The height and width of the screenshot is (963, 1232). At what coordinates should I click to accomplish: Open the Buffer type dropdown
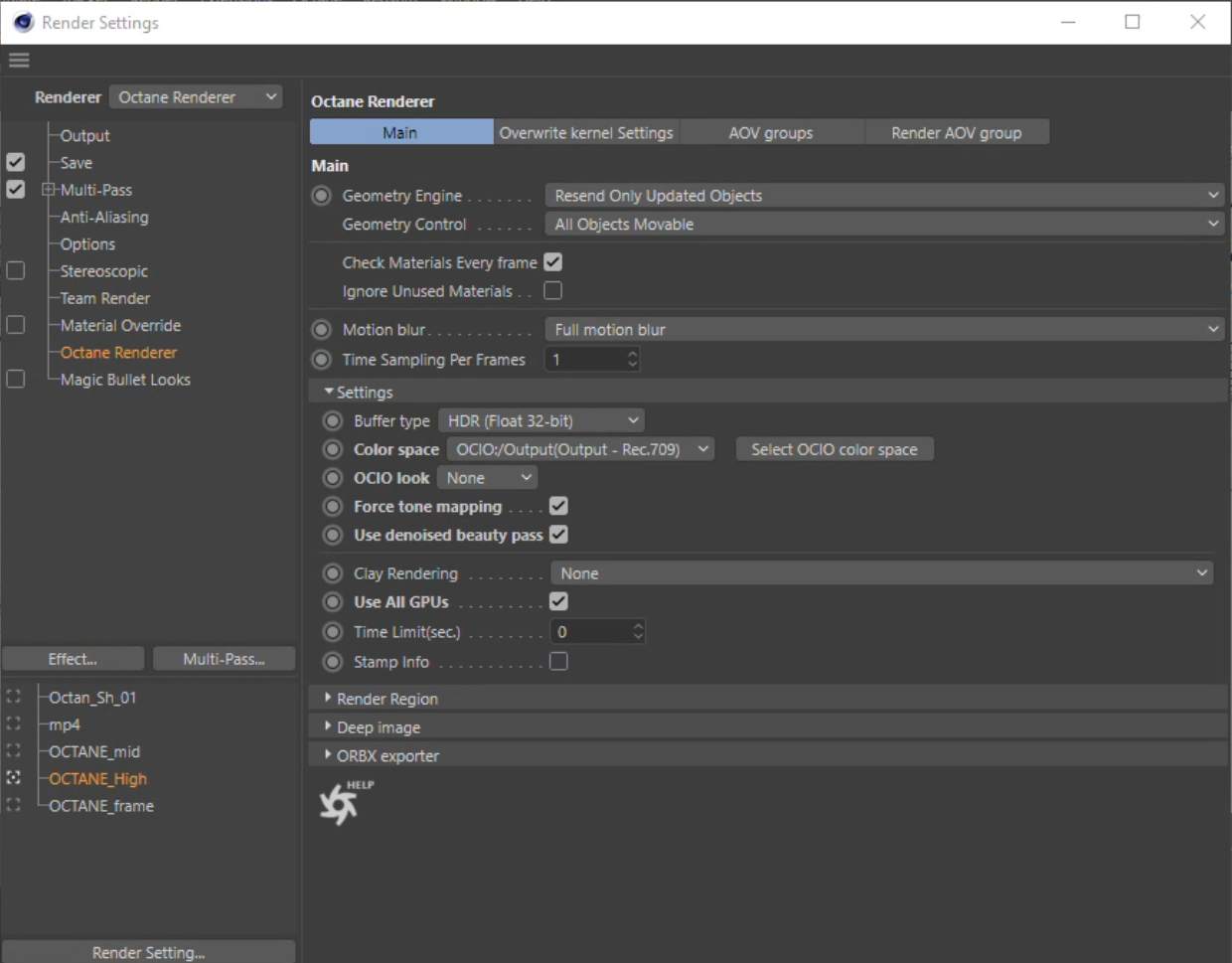pyautogui.click(x=541, y=420)
